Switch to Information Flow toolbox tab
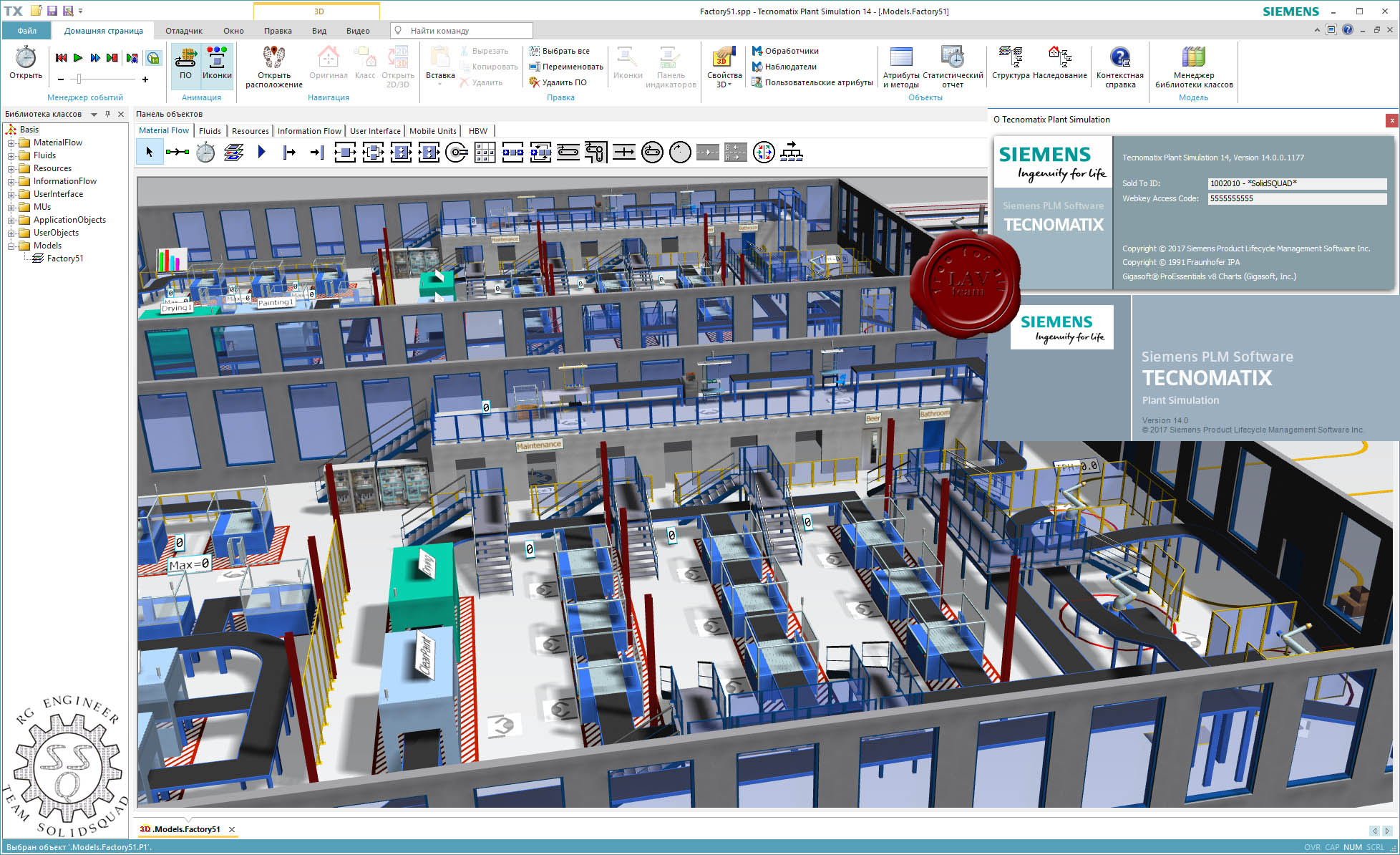1400x855 pixels. tap(309, 131)
